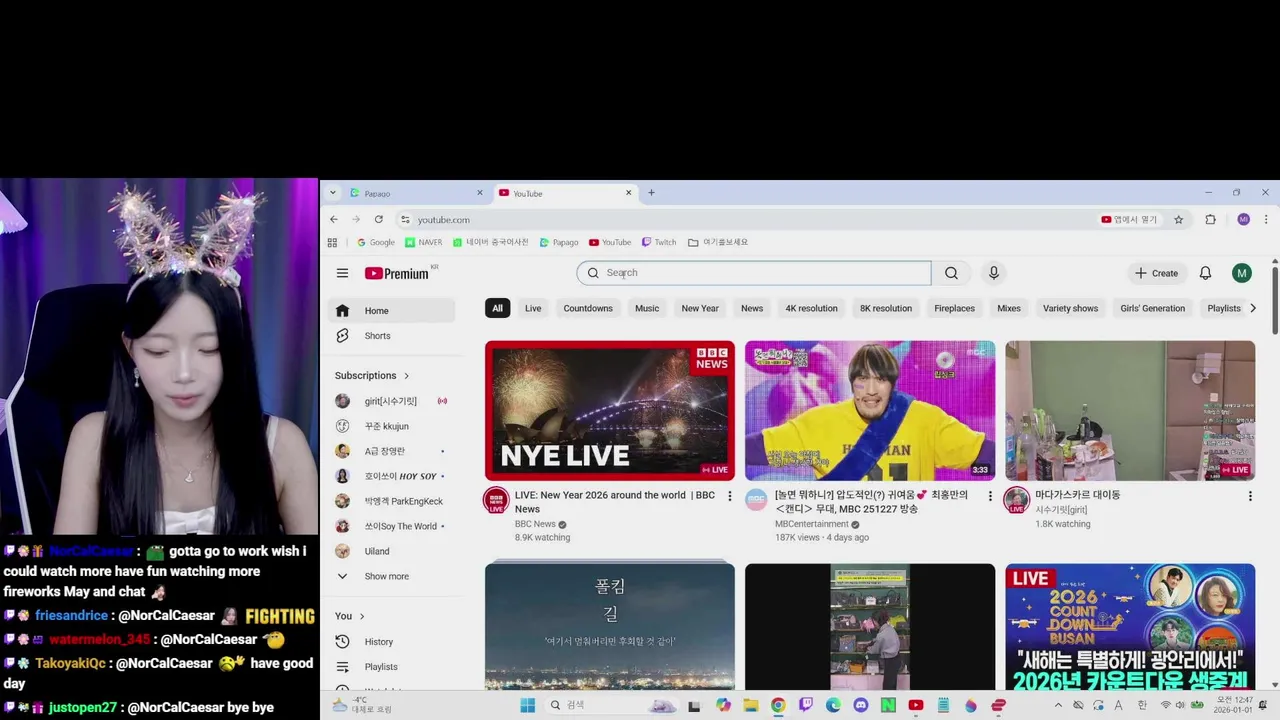Open Playlists in the sidebar
Image resolution: width=1280 pixels, height=720 pixels.
(x=391, y=667)
